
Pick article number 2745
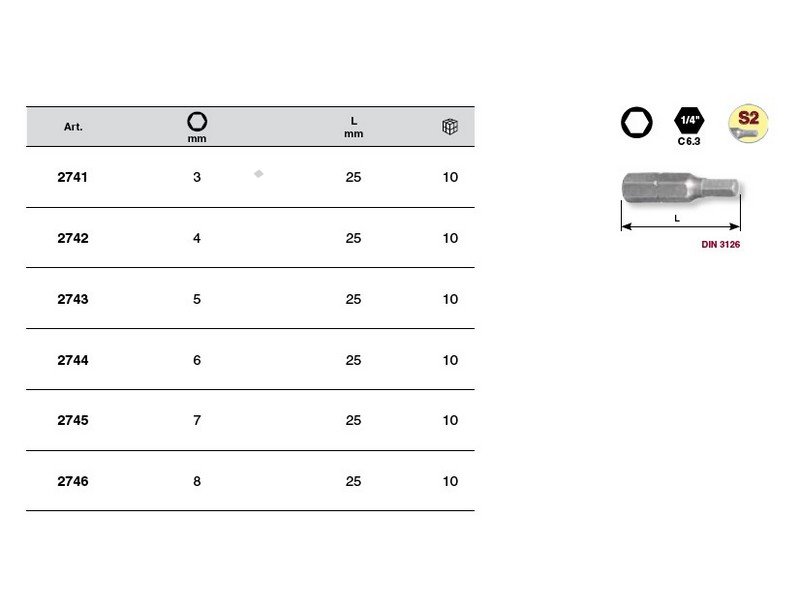coord(73,421)
